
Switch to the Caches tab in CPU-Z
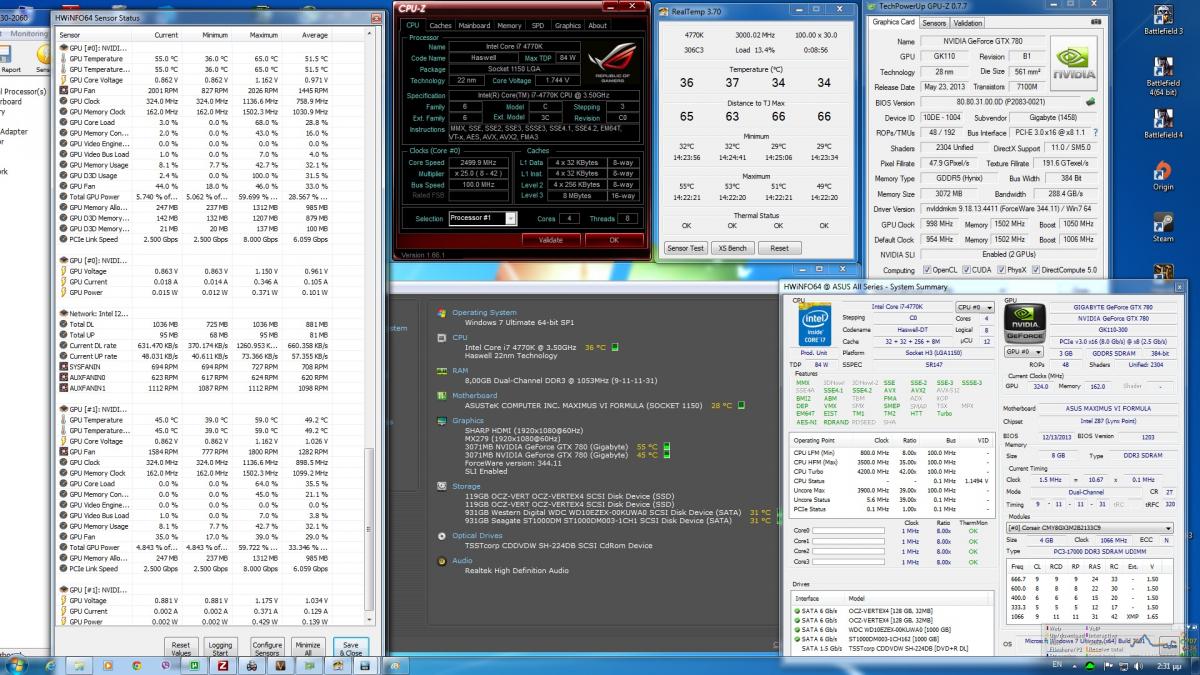tap(440, 26)
